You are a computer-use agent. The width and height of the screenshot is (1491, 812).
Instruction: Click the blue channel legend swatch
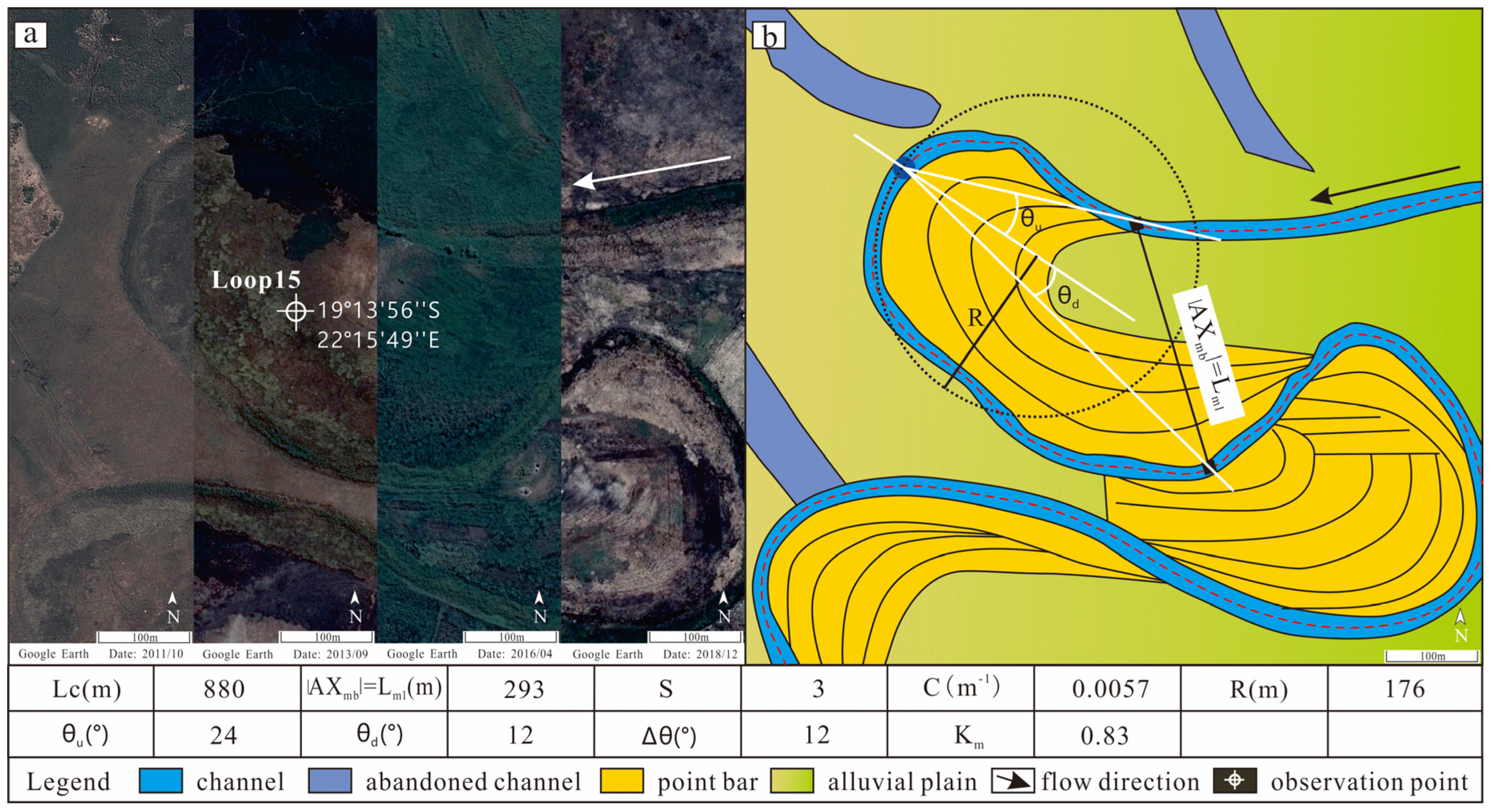coord(161,781)
